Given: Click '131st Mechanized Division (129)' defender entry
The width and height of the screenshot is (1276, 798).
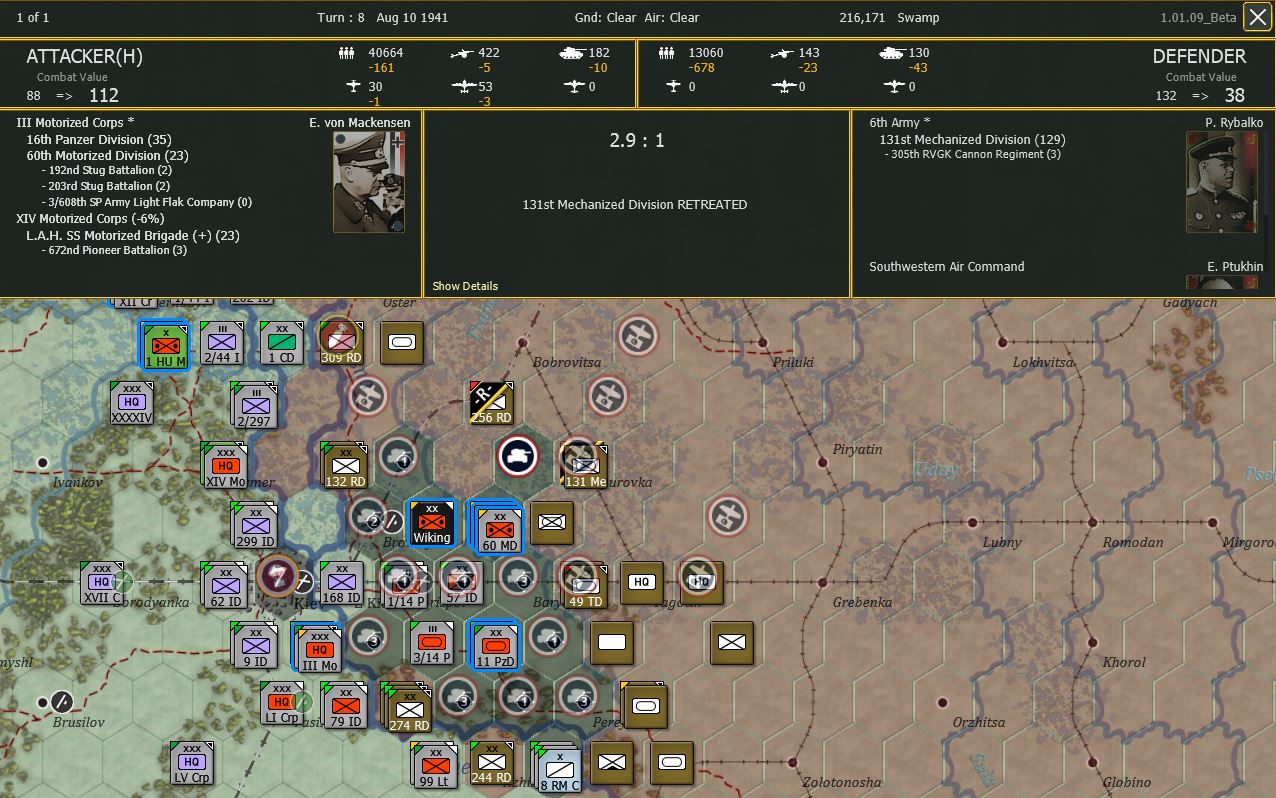Looking at the screenshot, I should pos(972,140).
